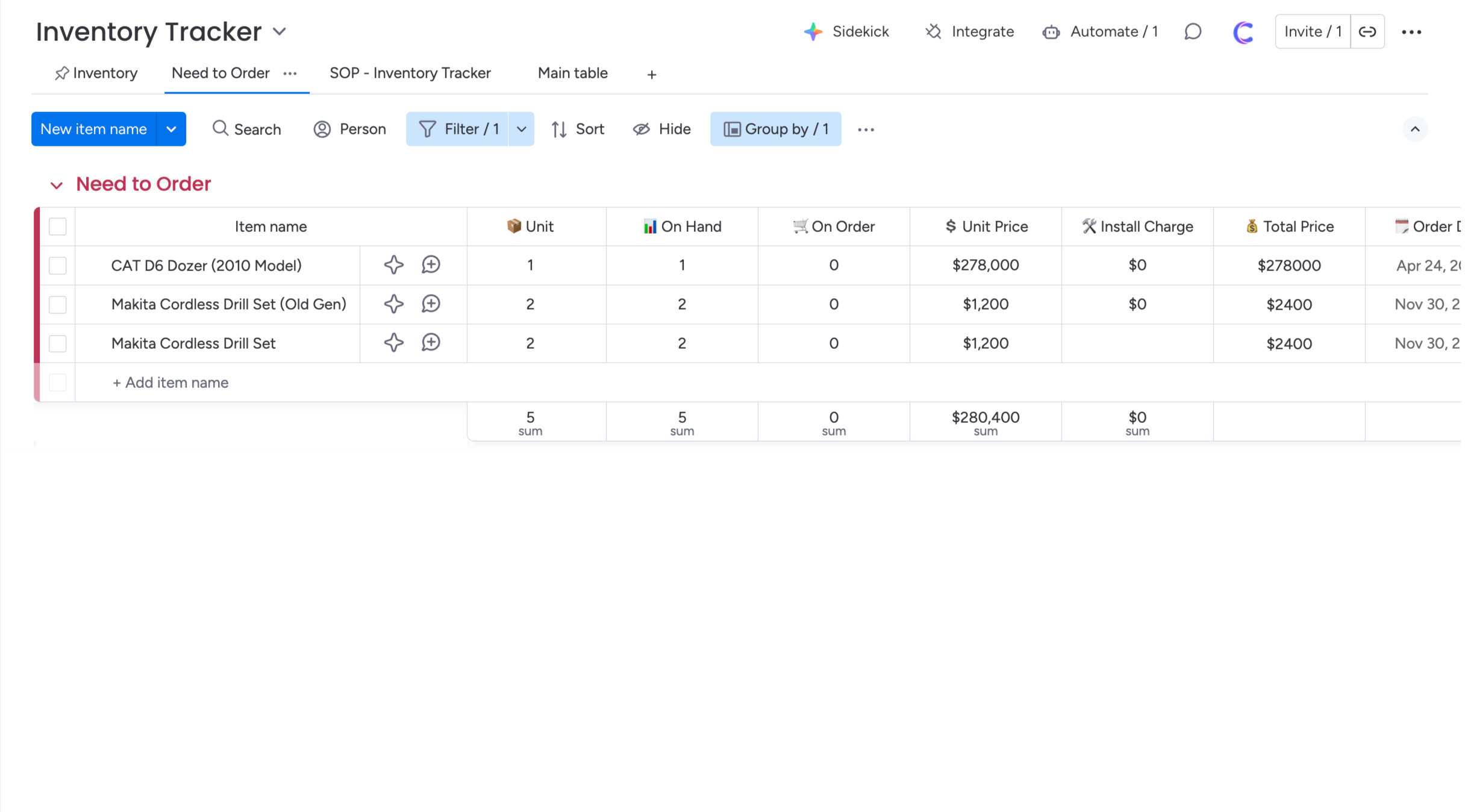The width and height of the screenshot is (1471, 812).
Task: Add update comment on Makita Cordless Drill Set row
Action: pos(431,343)
